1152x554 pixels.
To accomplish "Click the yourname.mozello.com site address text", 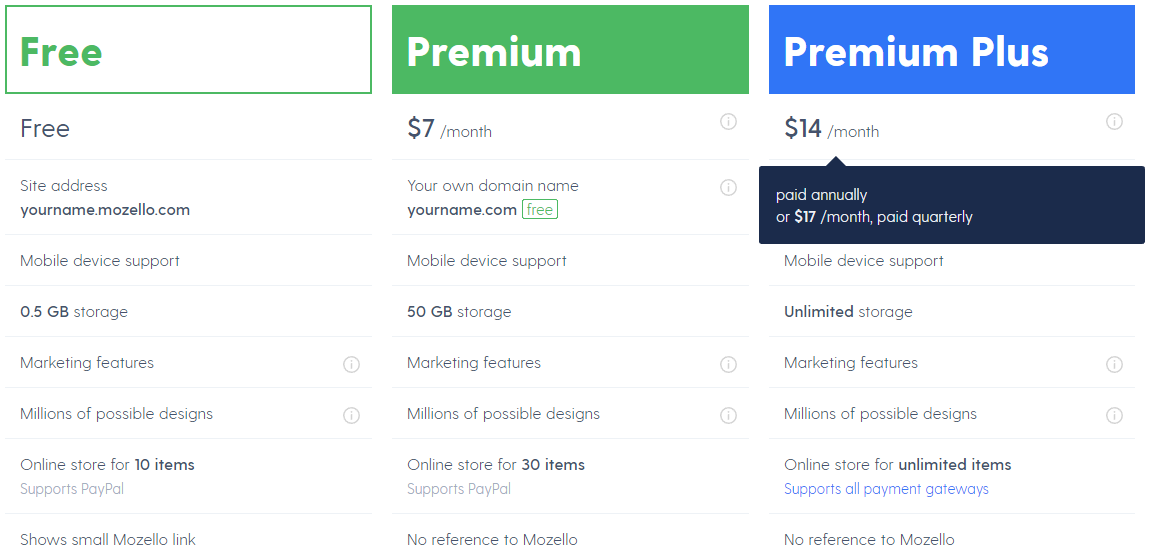I will (x=105, y=210).
